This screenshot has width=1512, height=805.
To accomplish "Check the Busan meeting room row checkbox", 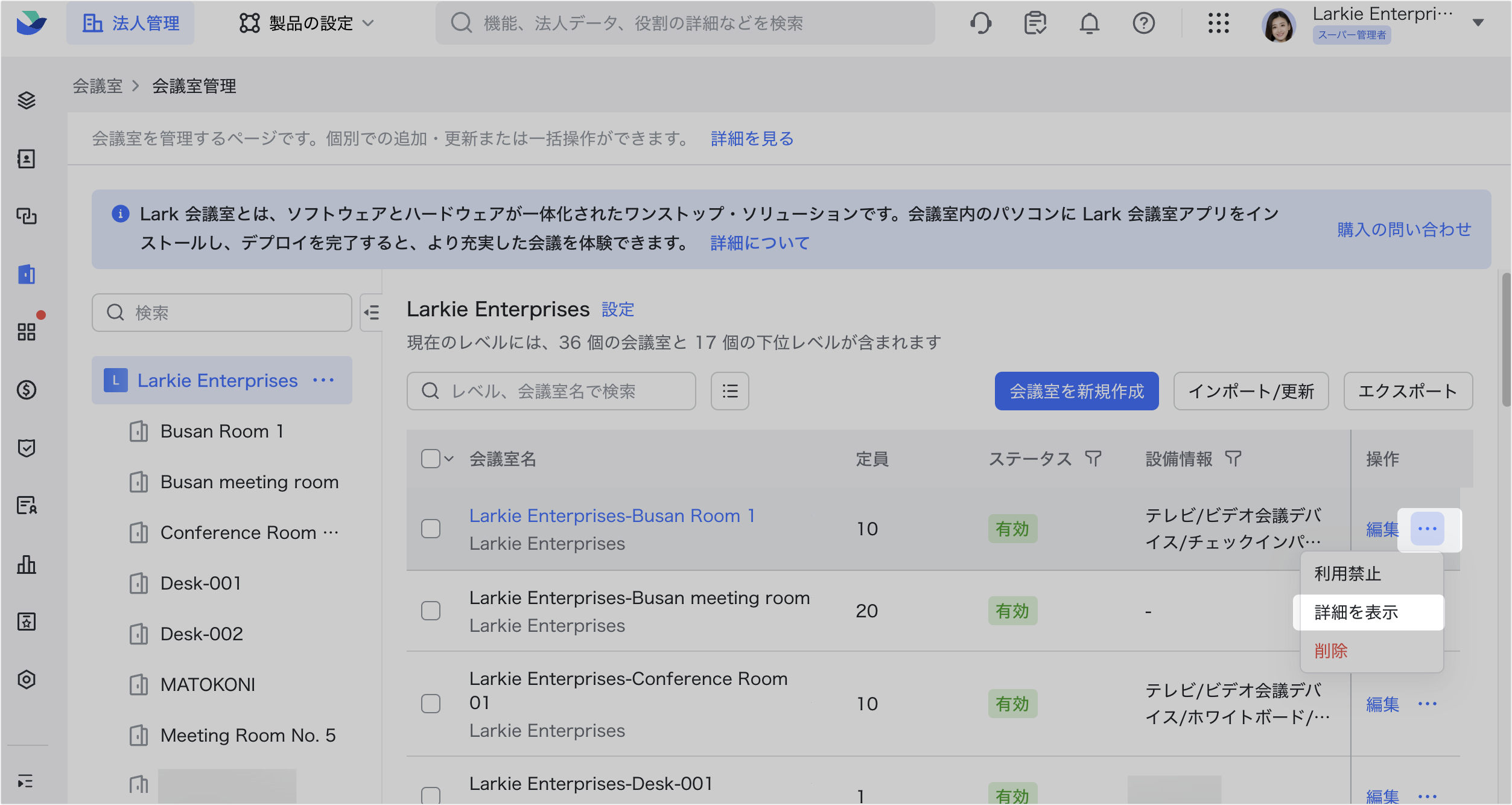I will (430, 611).
